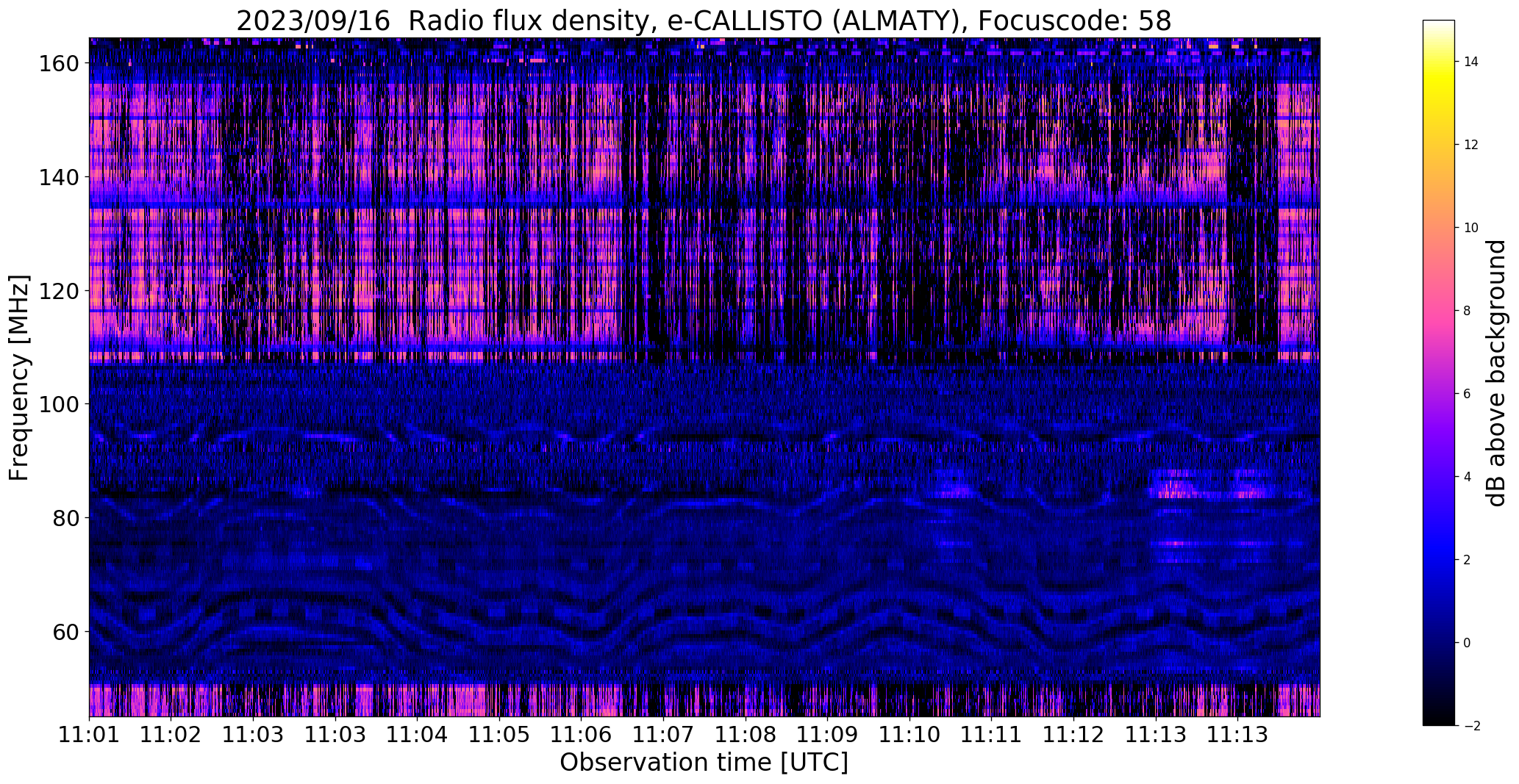
Task: Click the 60 frequency tick label
Action: click(x=66, y=631)
